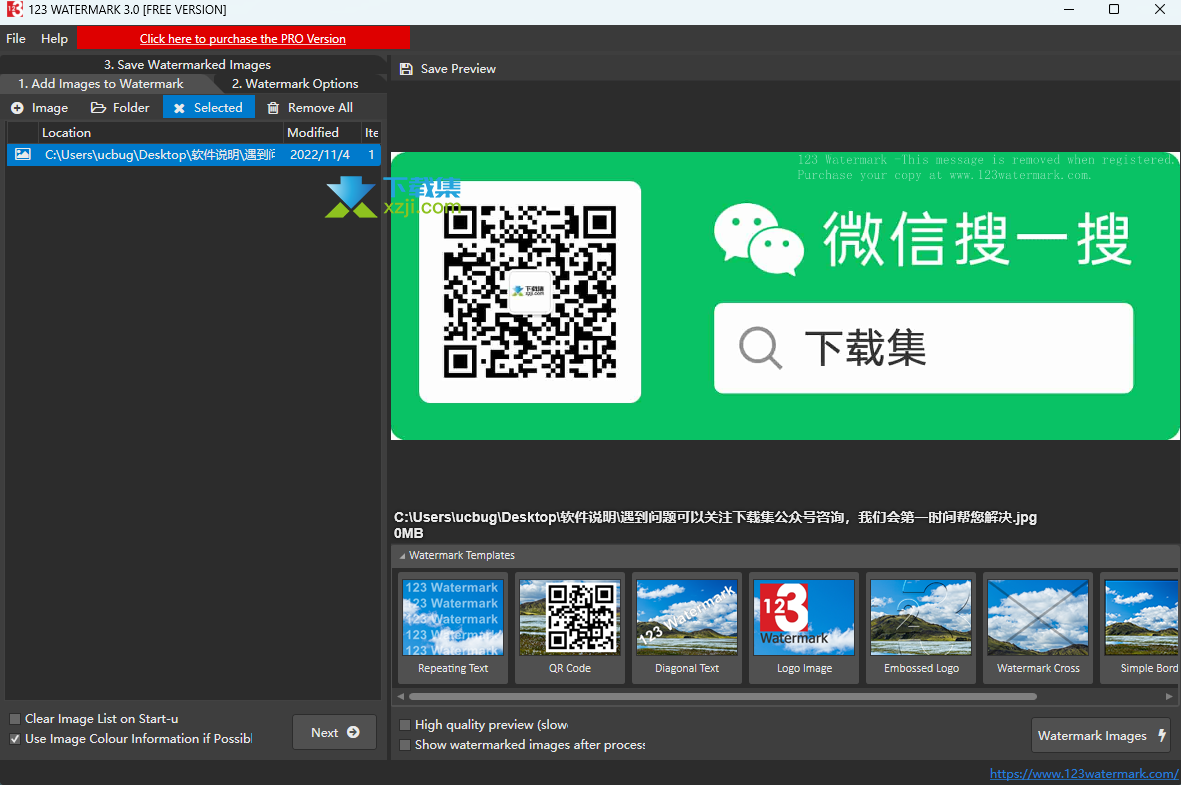Choose the Logo Image template
Screen dimensions: 1181x785
click(804, 628)
